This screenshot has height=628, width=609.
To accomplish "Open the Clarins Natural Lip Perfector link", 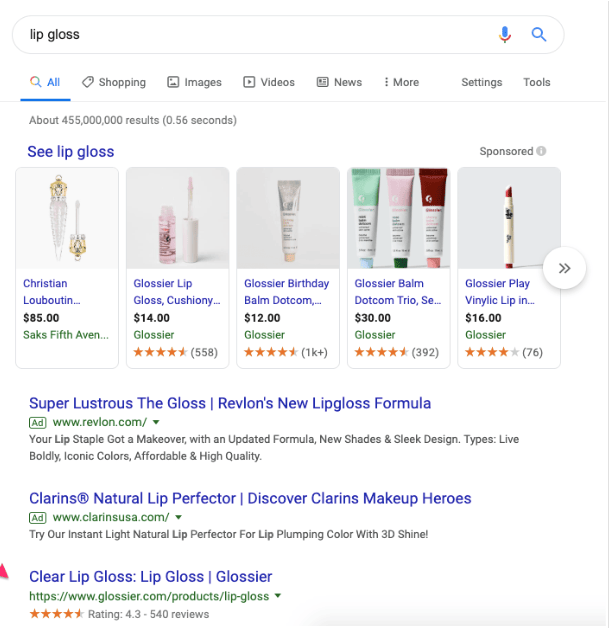I will click(250, 499).
